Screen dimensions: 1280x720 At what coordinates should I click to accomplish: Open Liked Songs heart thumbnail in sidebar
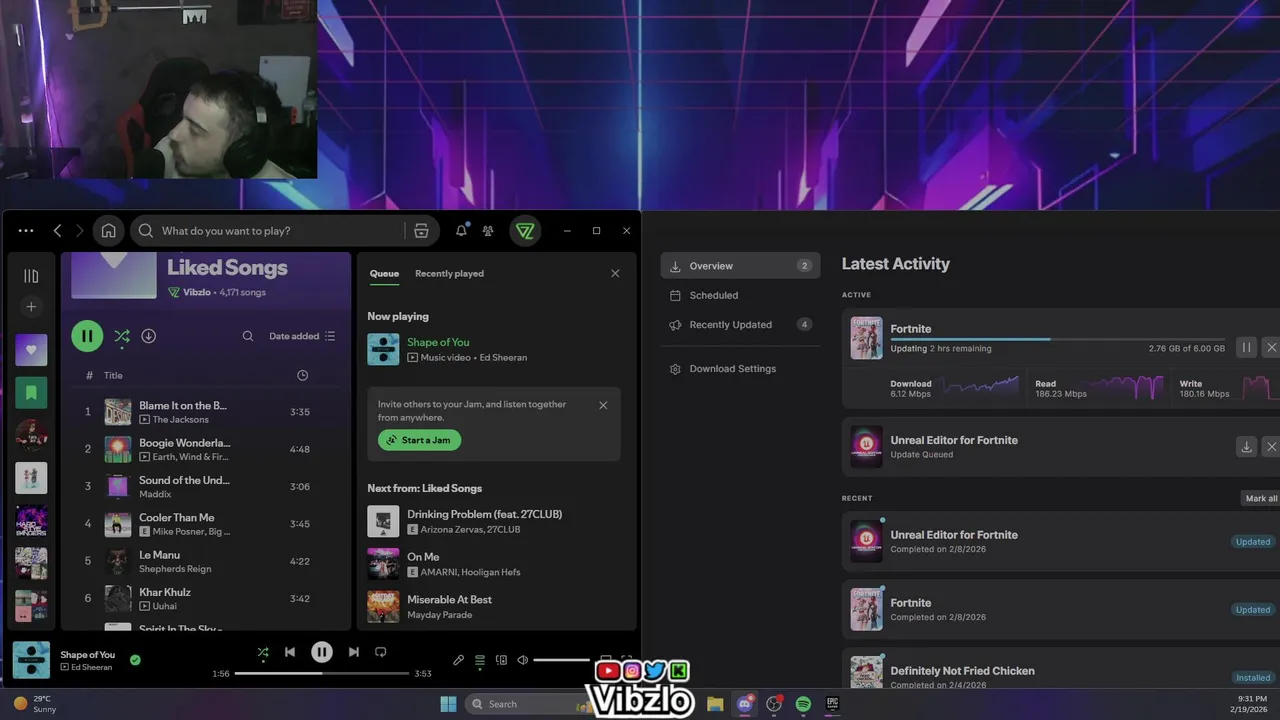click(x=31, y=350)
